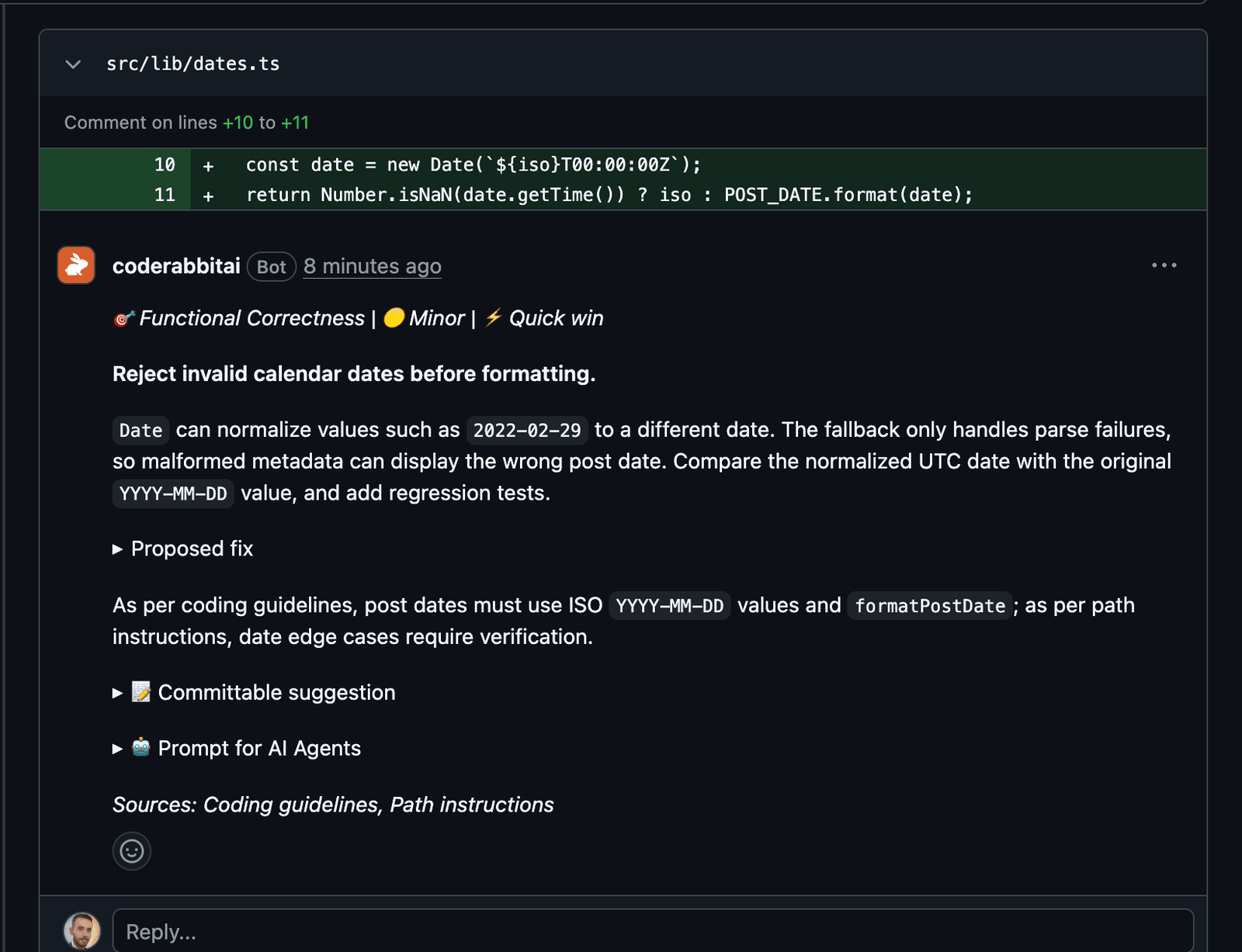Screen dimensions: 1242x952
Task: Collapse the src/lib/dates.ts file chevron
Action: [73, 64]
